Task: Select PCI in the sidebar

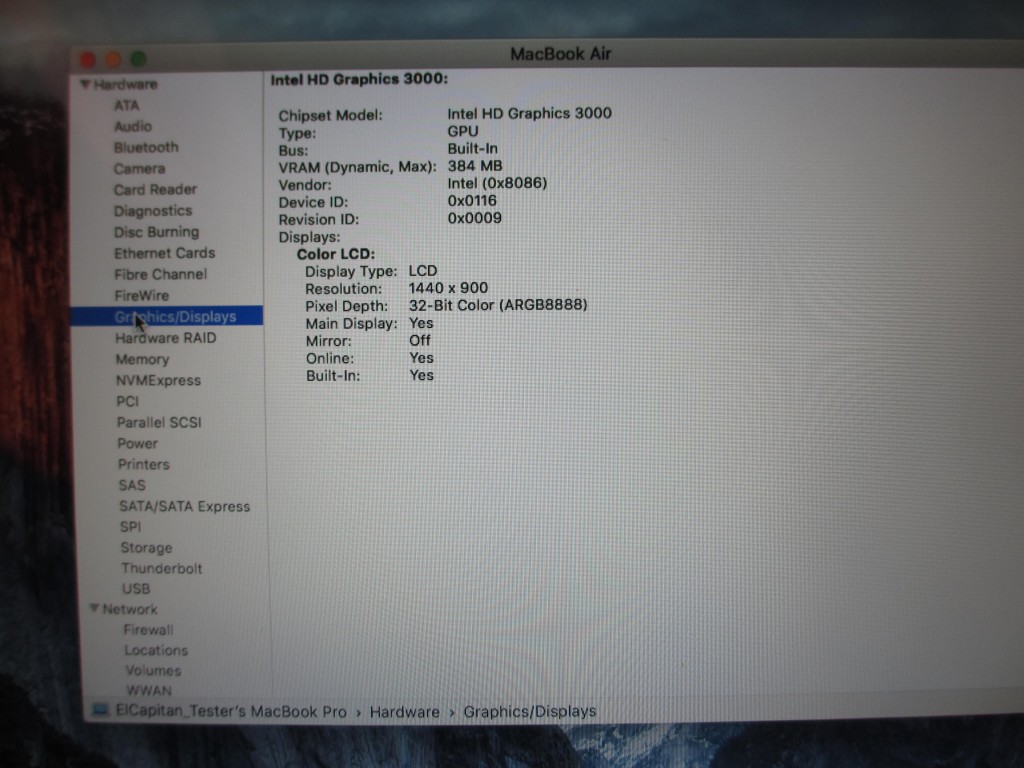Action: point(127,402)
